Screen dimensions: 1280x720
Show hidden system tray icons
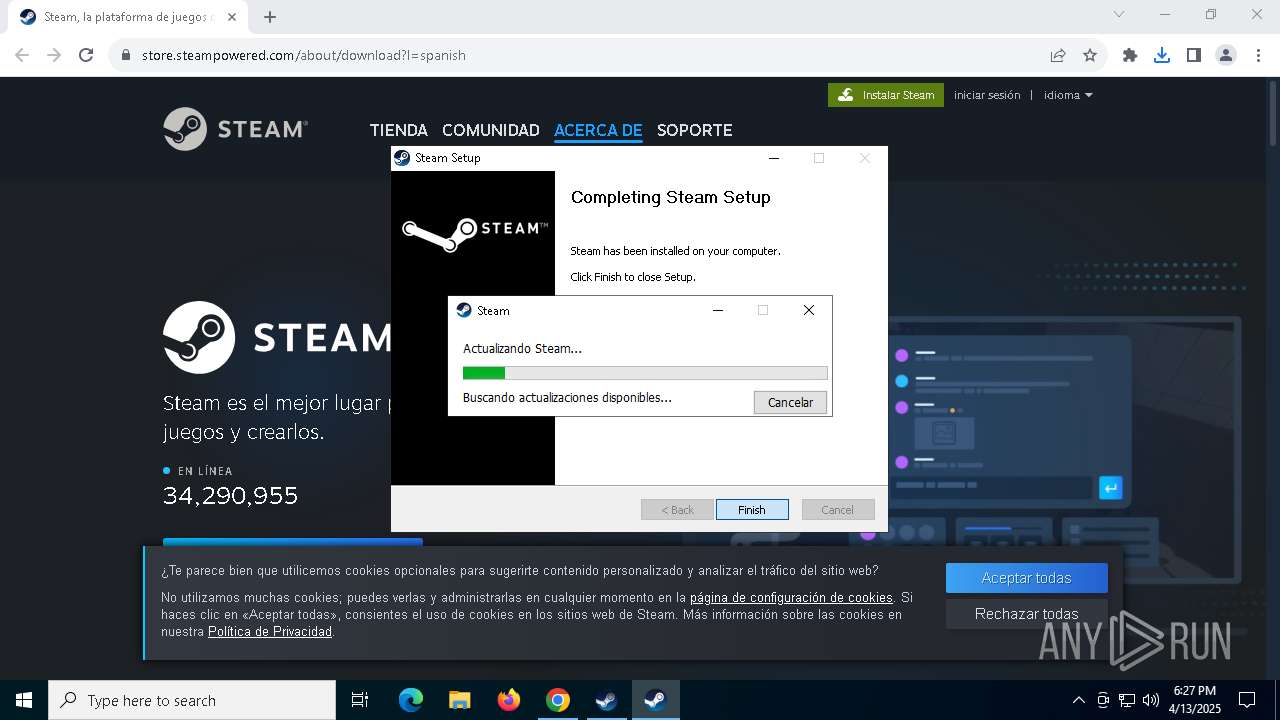pyautogui.click(x=1078, y=700)
